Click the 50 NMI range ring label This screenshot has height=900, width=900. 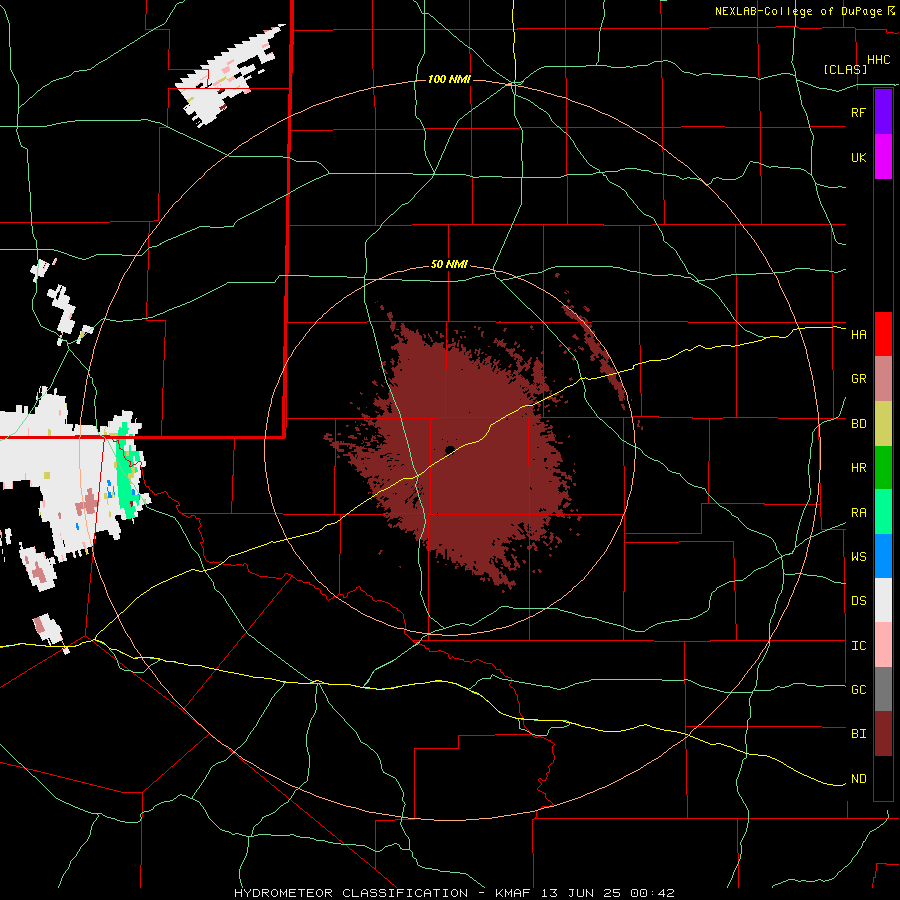point(449,265)
